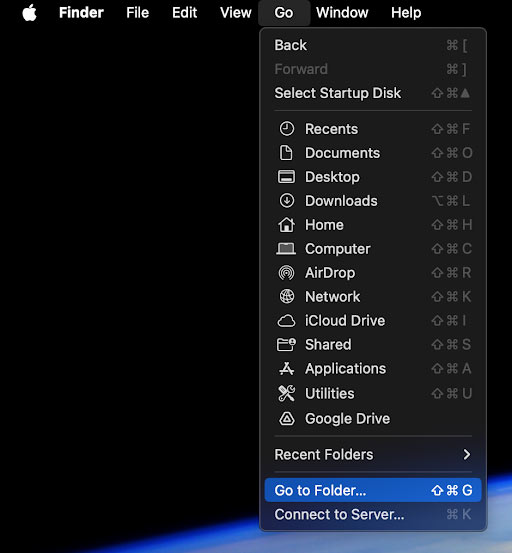Close the open Go menu
This screenshot has height=553, width=512.
coord(284,13)
